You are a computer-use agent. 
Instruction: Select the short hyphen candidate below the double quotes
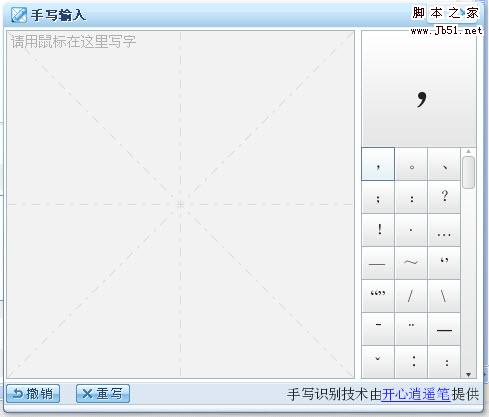[x=378, y=329]
